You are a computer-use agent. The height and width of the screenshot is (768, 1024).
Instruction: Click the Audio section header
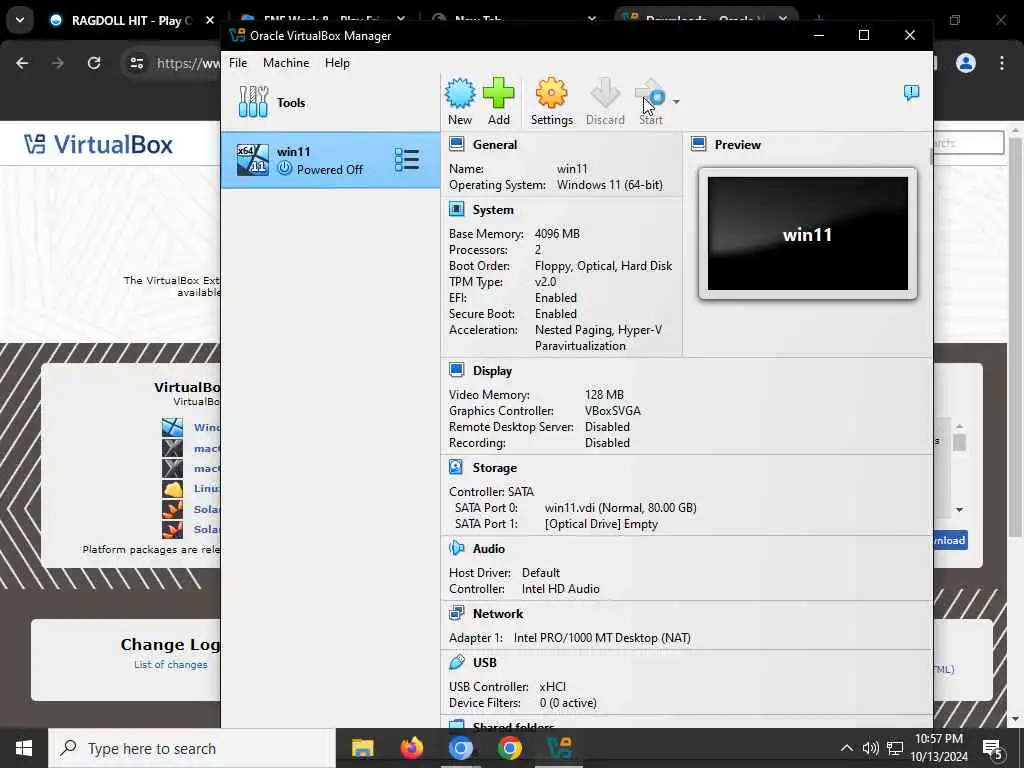pos(488,549)
